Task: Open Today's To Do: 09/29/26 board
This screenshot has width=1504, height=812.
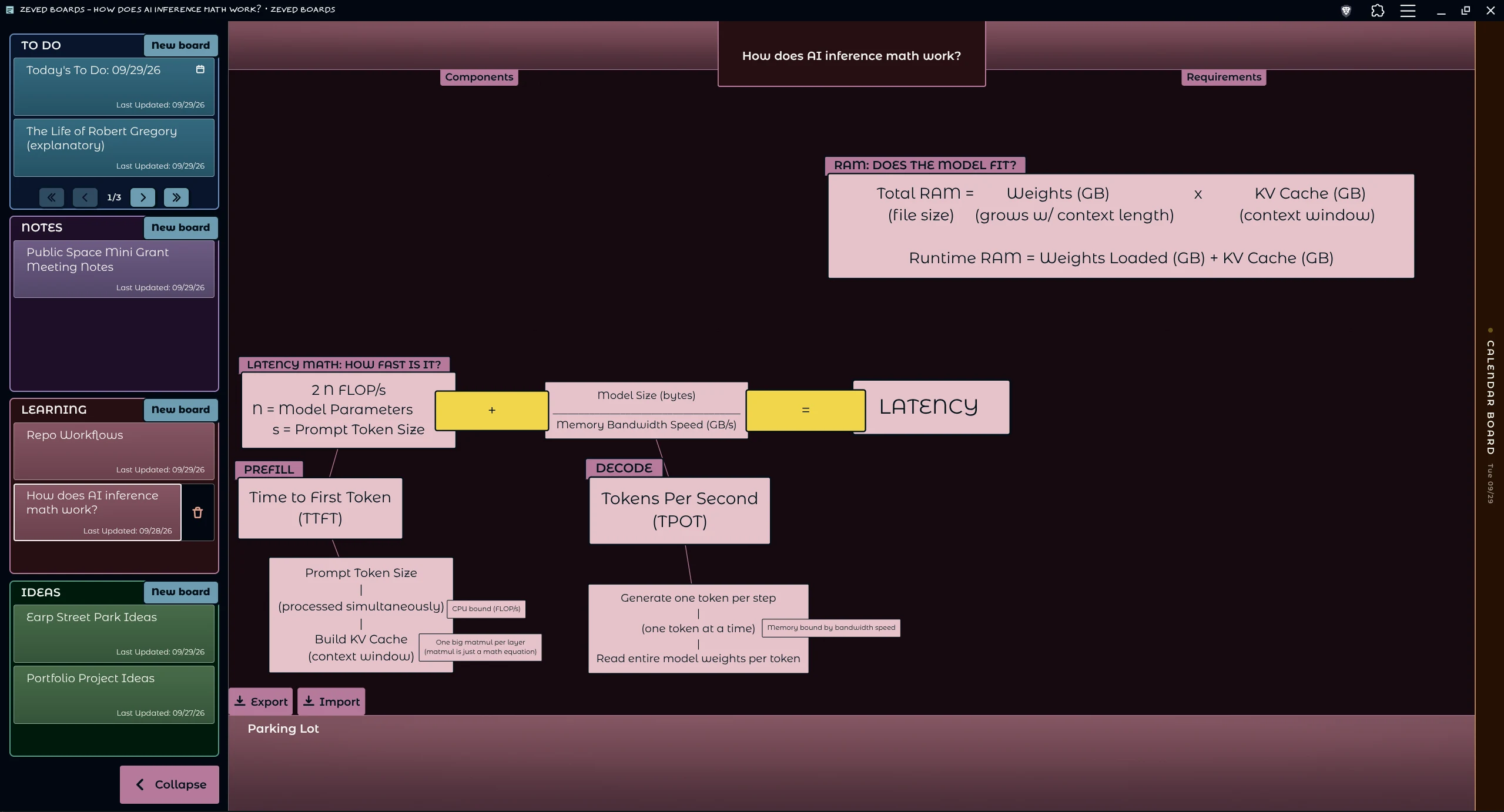Action: pyautogui.click(x=114, y=86)
